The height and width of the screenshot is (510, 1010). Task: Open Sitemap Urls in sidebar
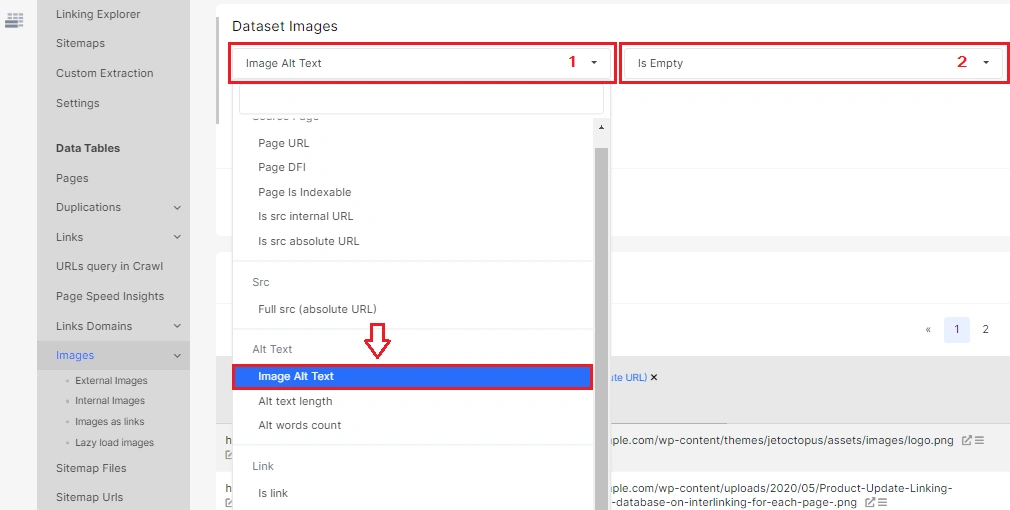point(90,497)
